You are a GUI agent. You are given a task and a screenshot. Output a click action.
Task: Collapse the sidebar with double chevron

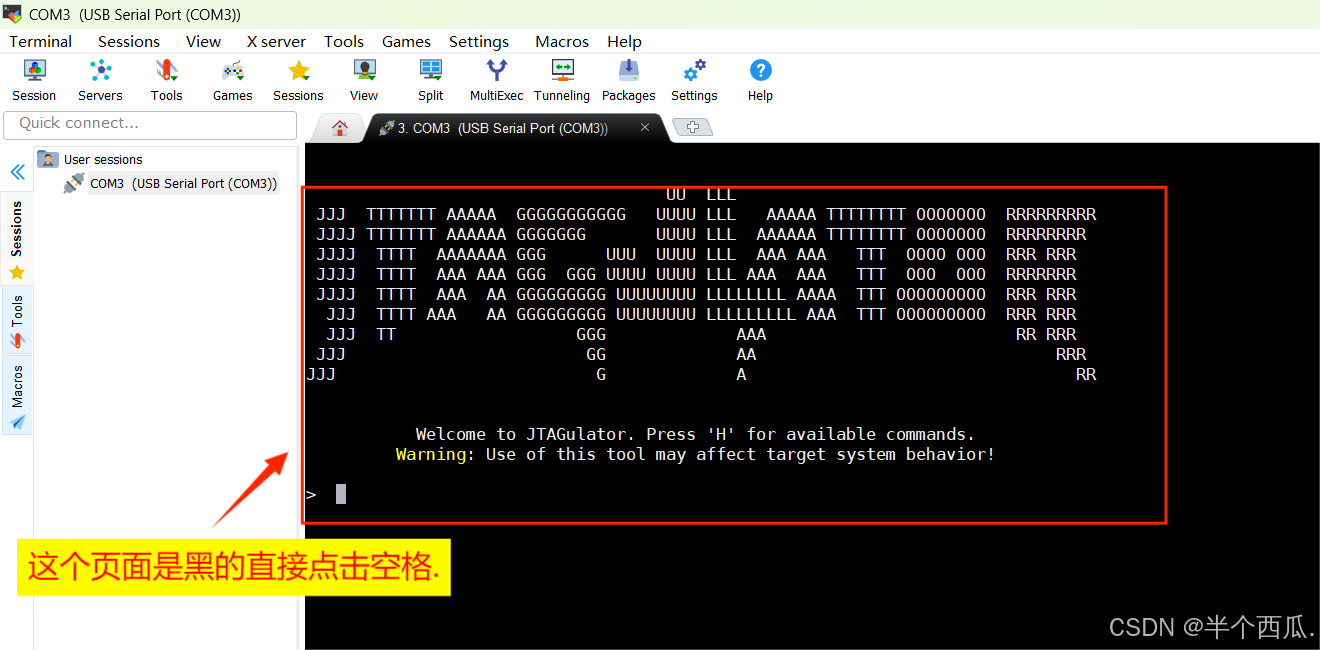coord(17,172)
